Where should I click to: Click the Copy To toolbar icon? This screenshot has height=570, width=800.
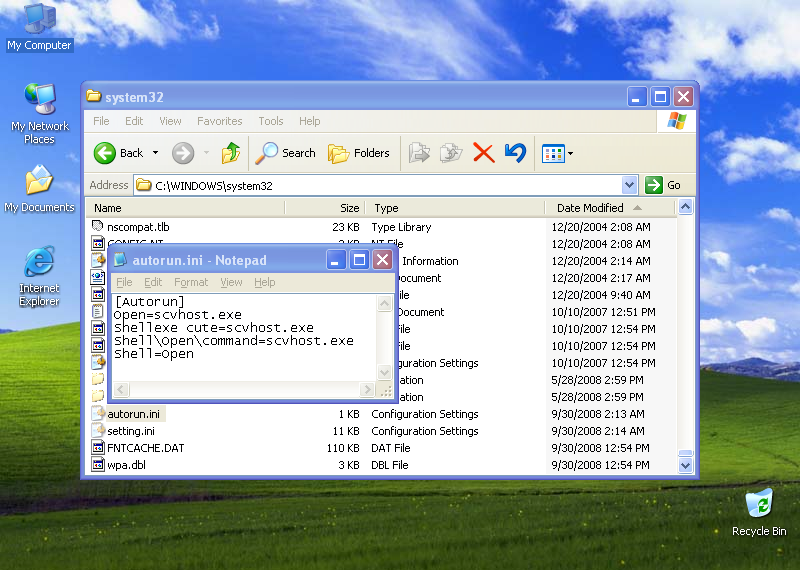click(x=451, y=153)
